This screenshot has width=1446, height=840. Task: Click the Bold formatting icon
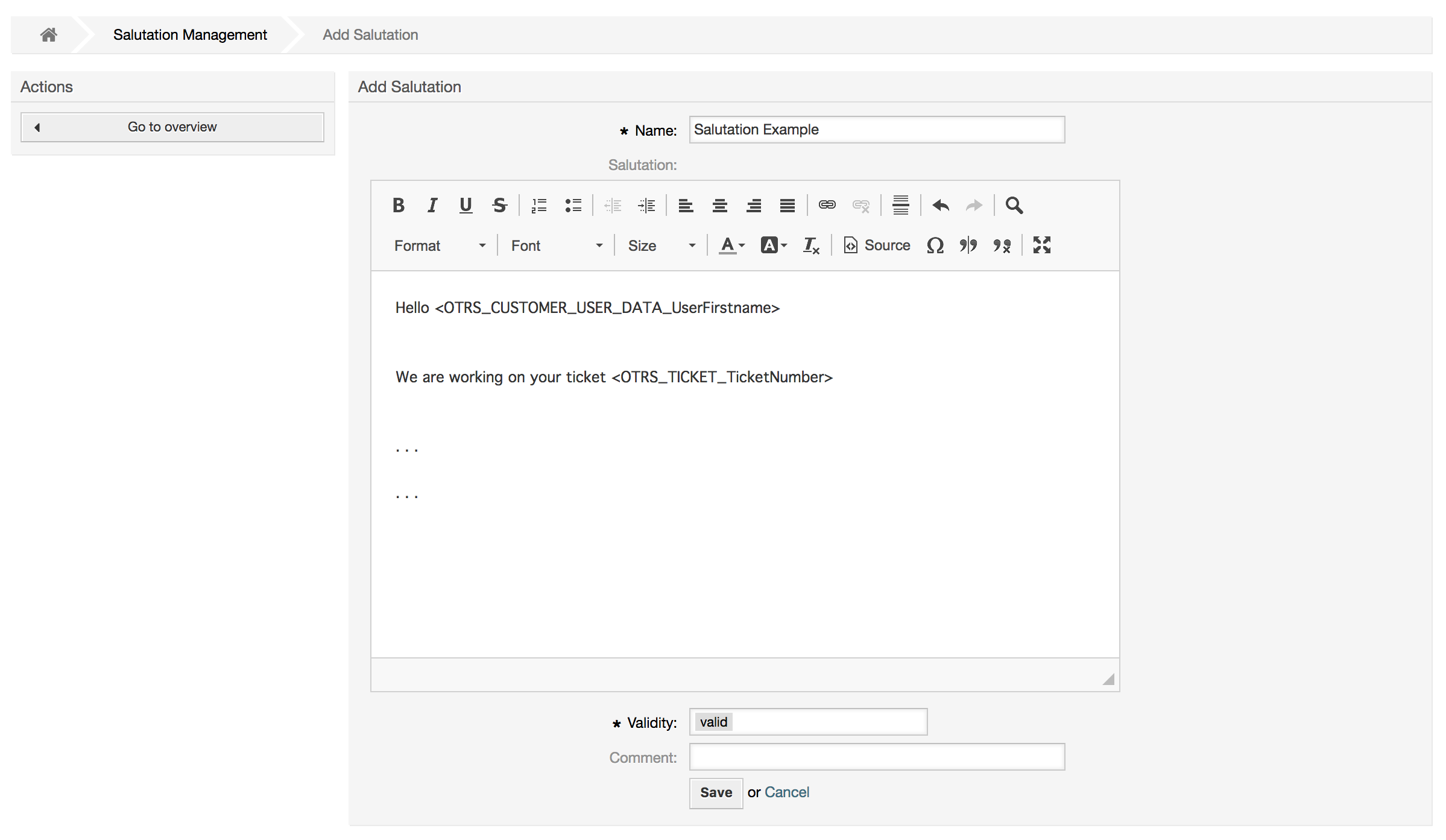(396, 204)
